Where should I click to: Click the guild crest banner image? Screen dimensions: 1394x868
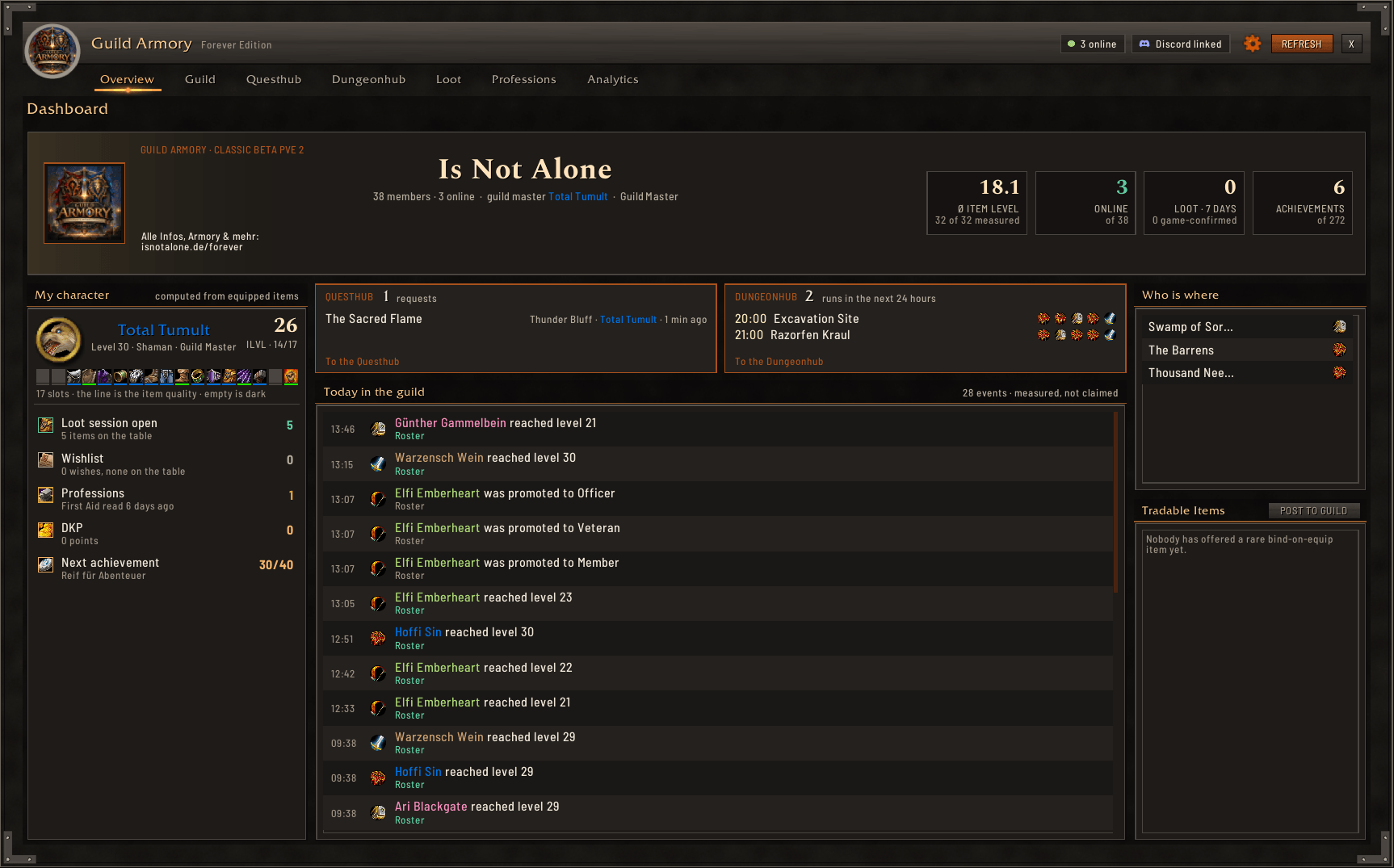click(x=84, y=203)
